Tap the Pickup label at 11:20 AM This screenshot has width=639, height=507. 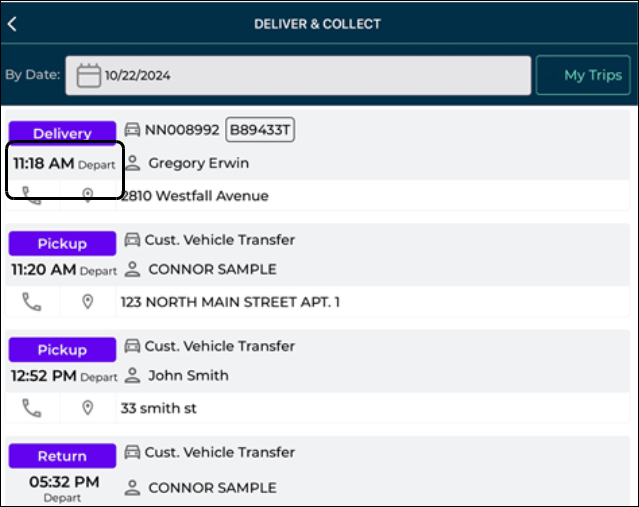pyautogui.click(x=62, y=244)
